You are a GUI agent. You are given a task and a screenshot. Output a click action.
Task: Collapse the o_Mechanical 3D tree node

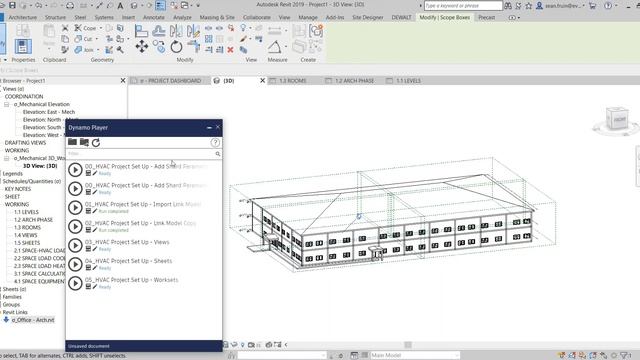(x=7, y=158)
